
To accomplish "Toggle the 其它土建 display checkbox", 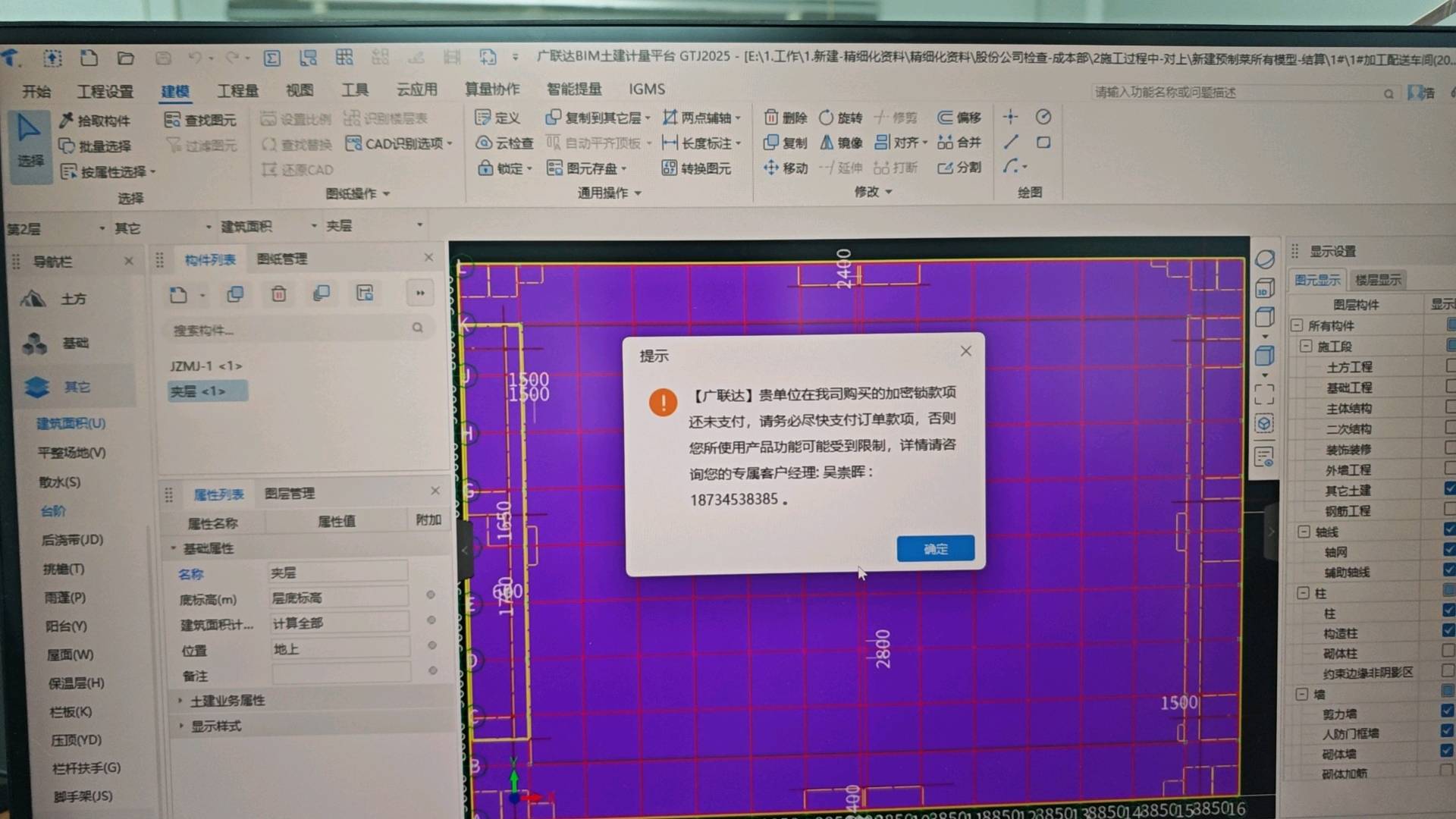I will tap(1450, 489).
